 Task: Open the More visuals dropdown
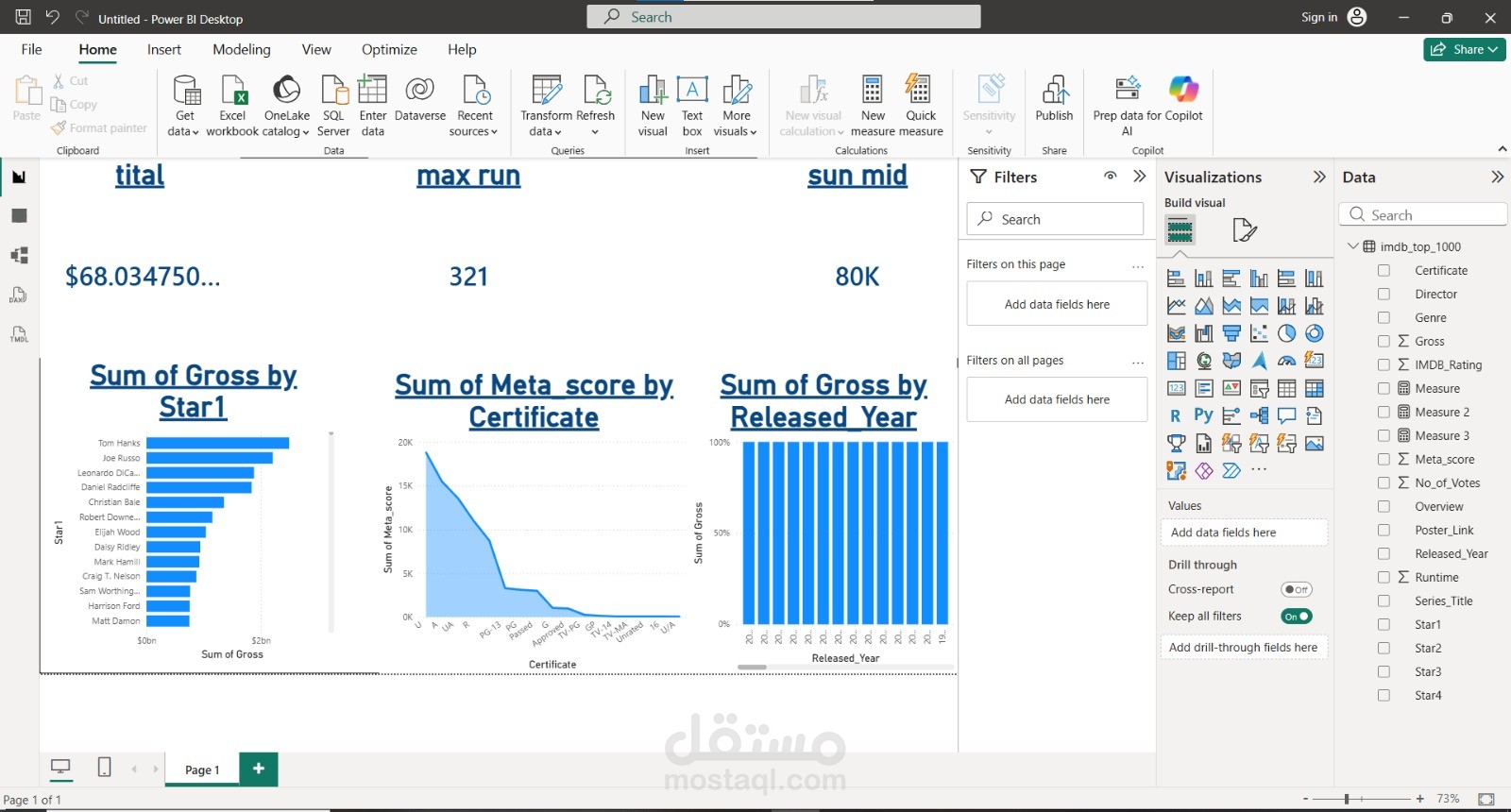point(736,106)
